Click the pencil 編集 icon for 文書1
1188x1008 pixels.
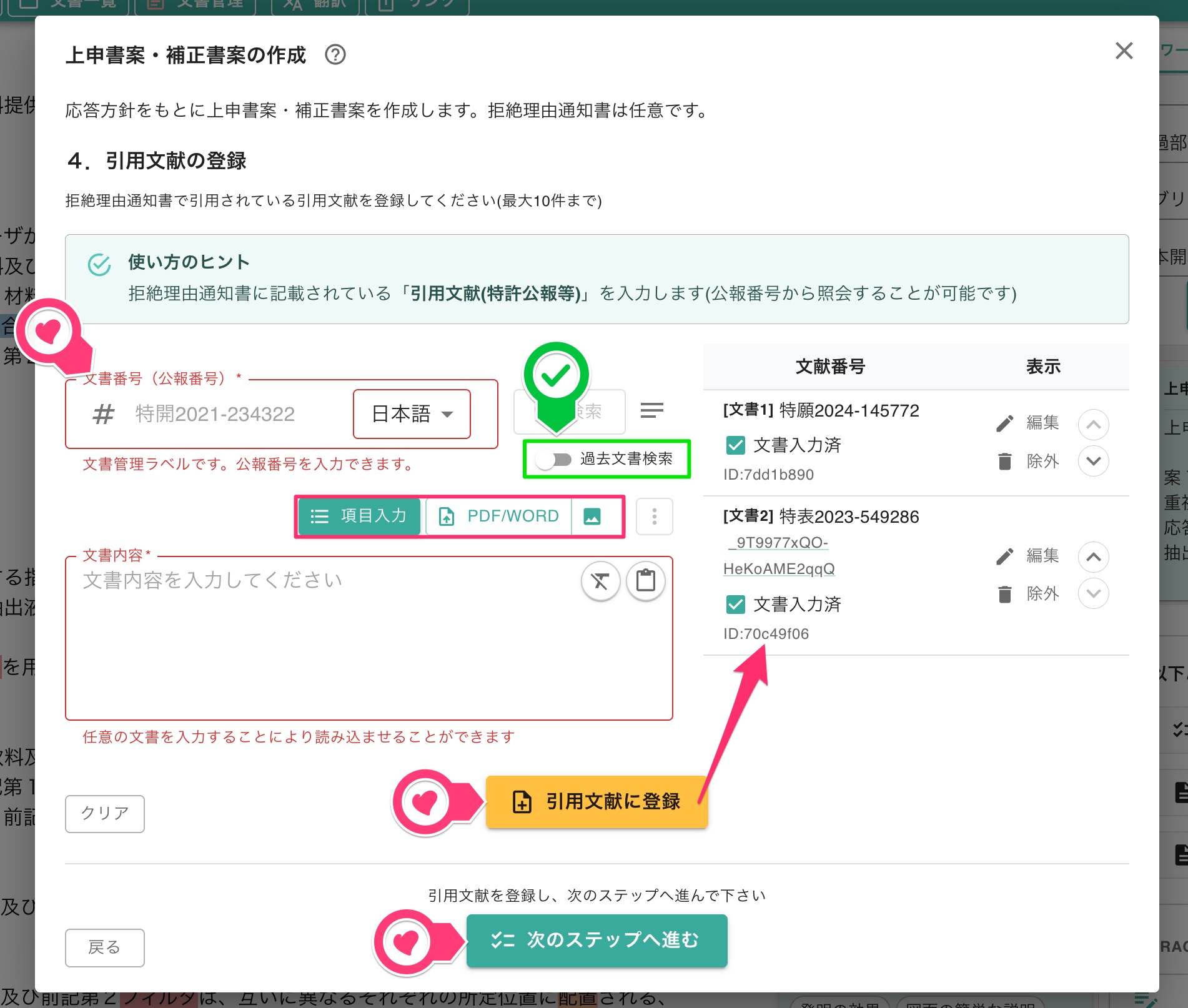[x=1004, y=423]
